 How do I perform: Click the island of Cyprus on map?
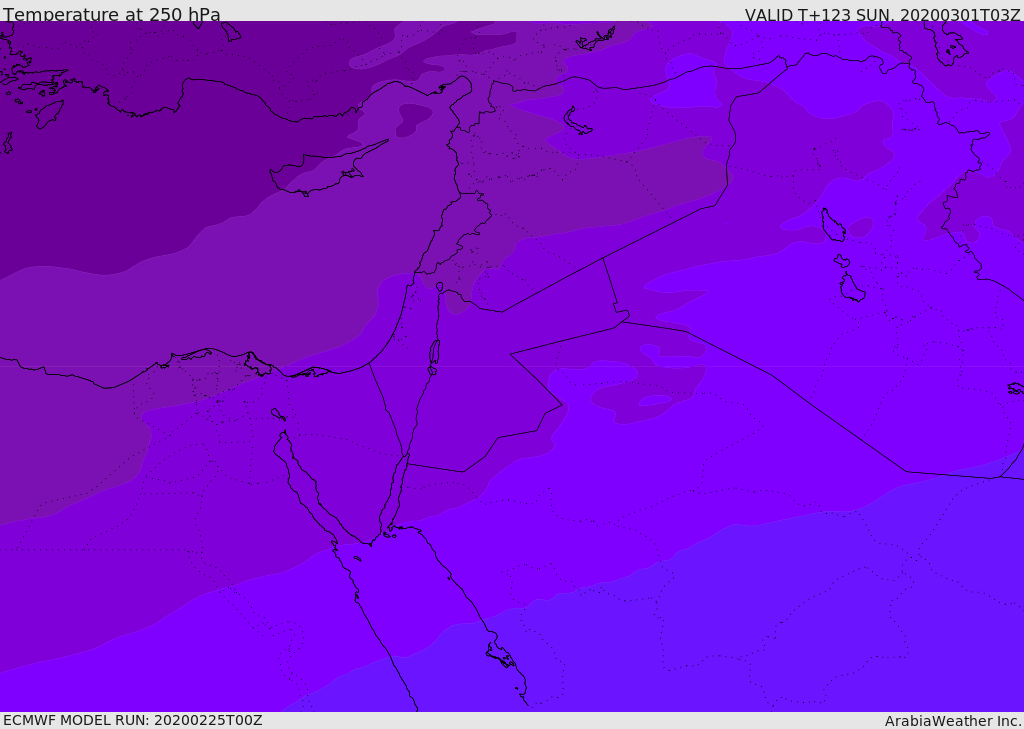[x=327, y=170]
